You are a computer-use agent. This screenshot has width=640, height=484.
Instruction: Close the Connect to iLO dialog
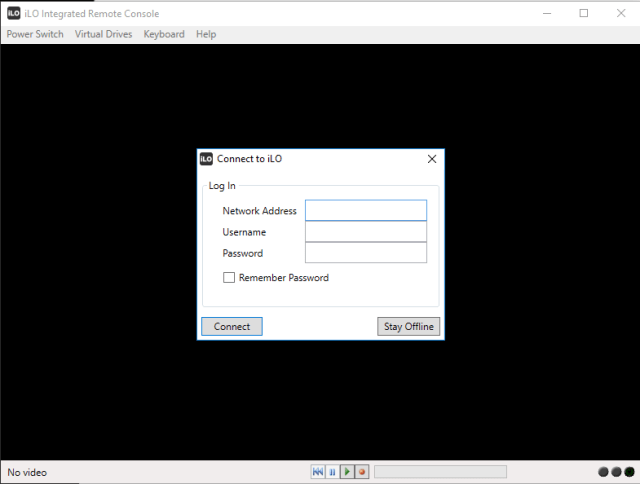pyautogui.click(x=432, y=158)
